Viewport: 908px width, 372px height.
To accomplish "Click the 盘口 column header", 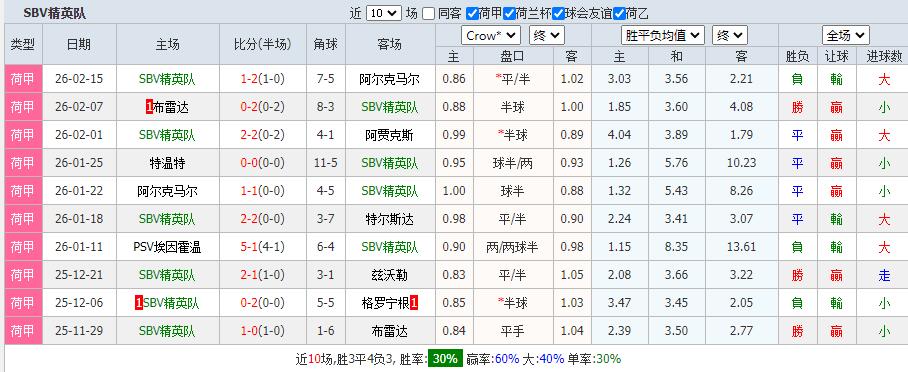I will pyautogui.click(x=512, y=56).
